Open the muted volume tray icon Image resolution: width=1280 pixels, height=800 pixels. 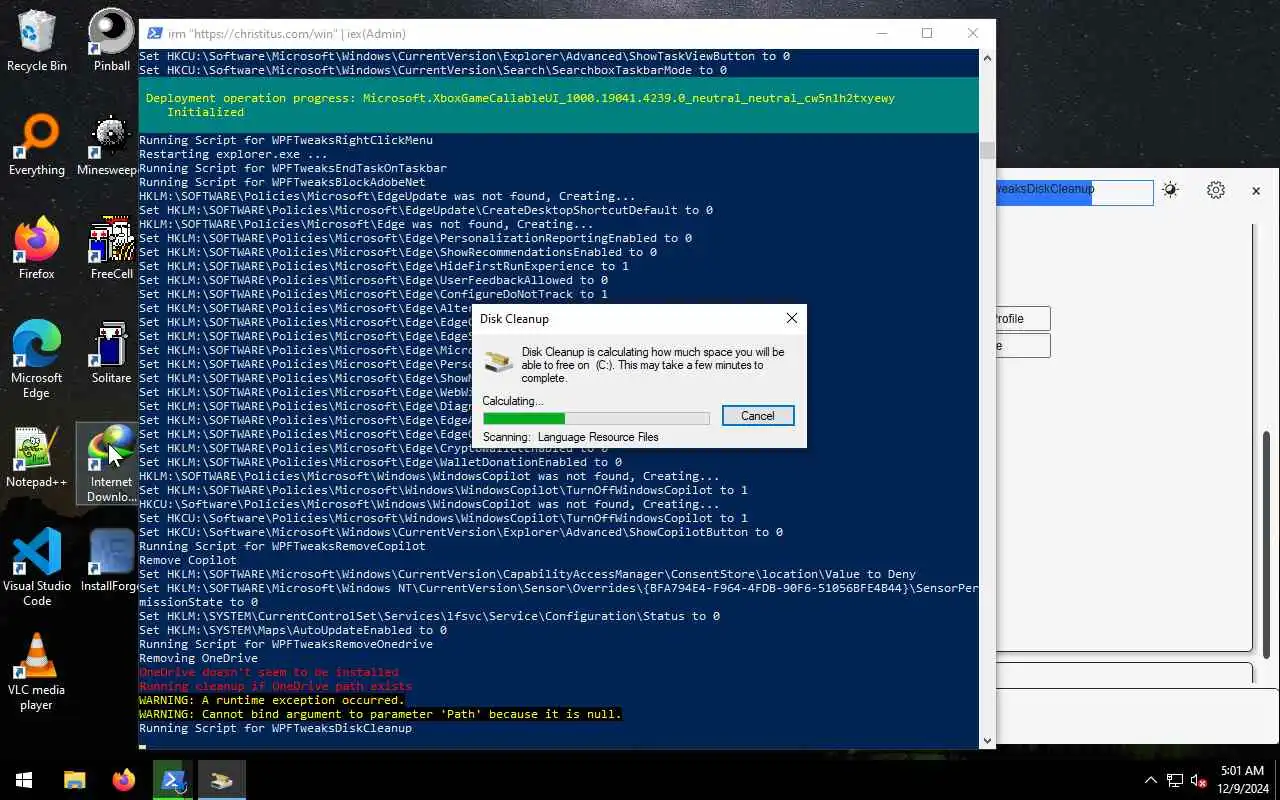(1199, 780)
